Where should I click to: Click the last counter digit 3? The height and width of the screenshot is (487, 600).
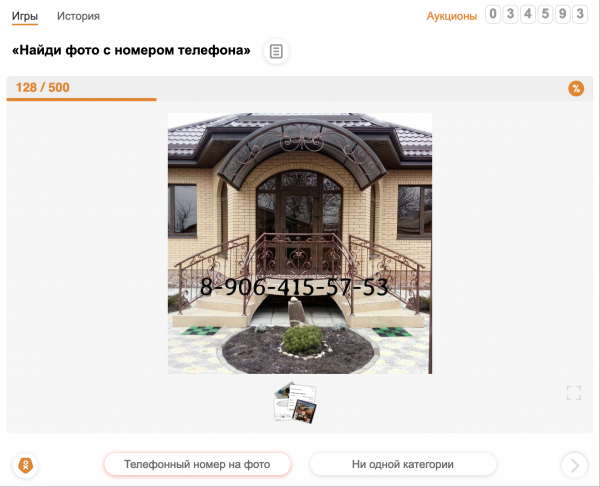pos(579,14)
